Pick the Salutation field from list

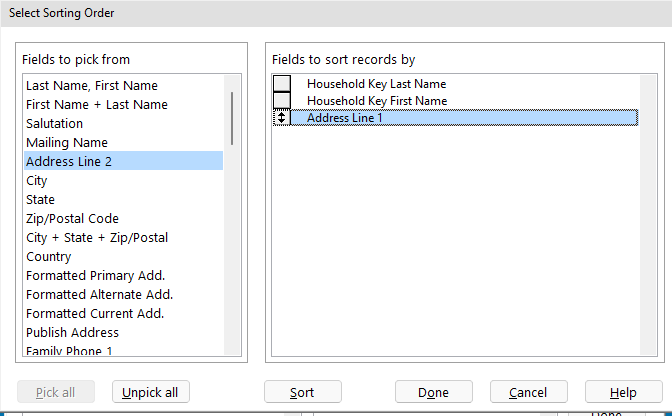point(55,124)
